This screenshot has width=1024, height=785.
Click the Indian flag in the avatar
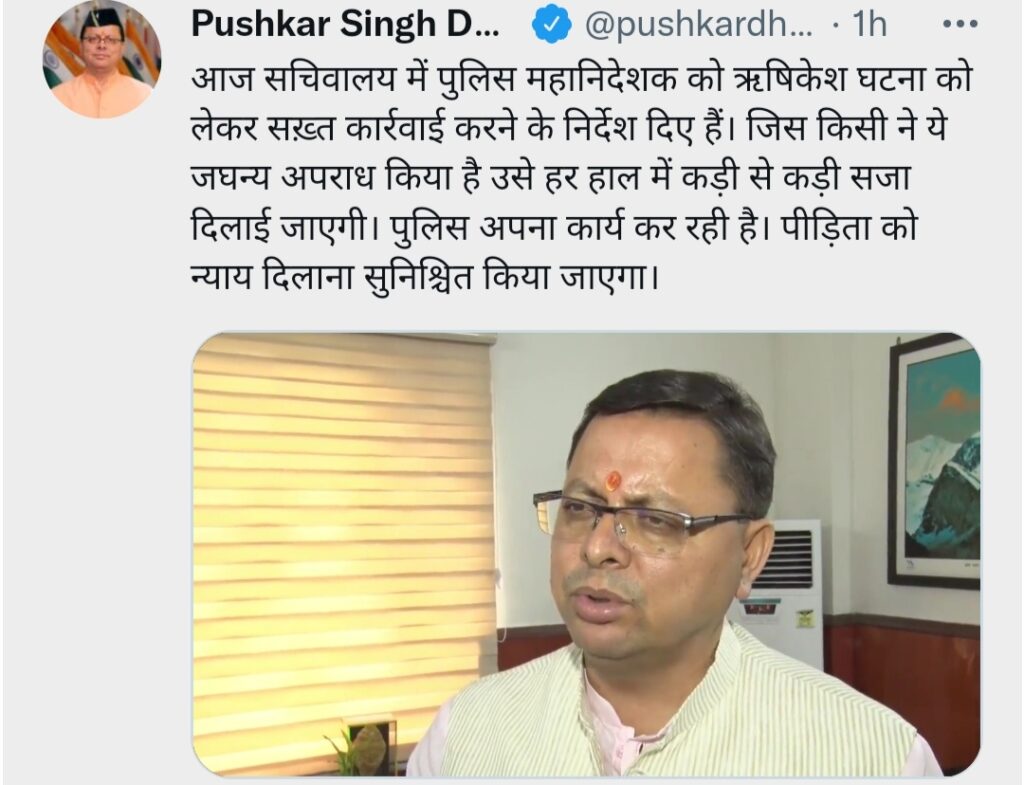(54, 63)
